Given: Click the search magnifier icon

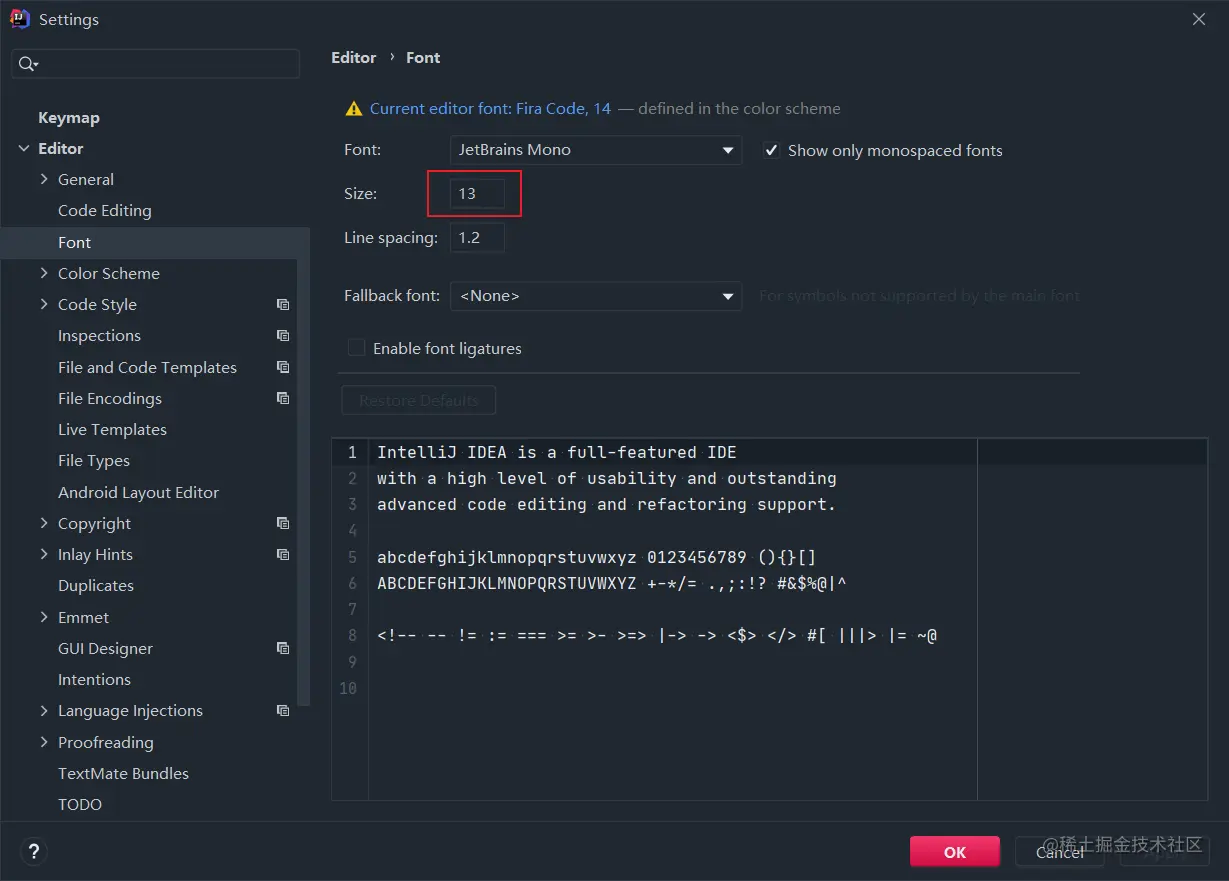Looking at the screenshot, I should 28,64.
